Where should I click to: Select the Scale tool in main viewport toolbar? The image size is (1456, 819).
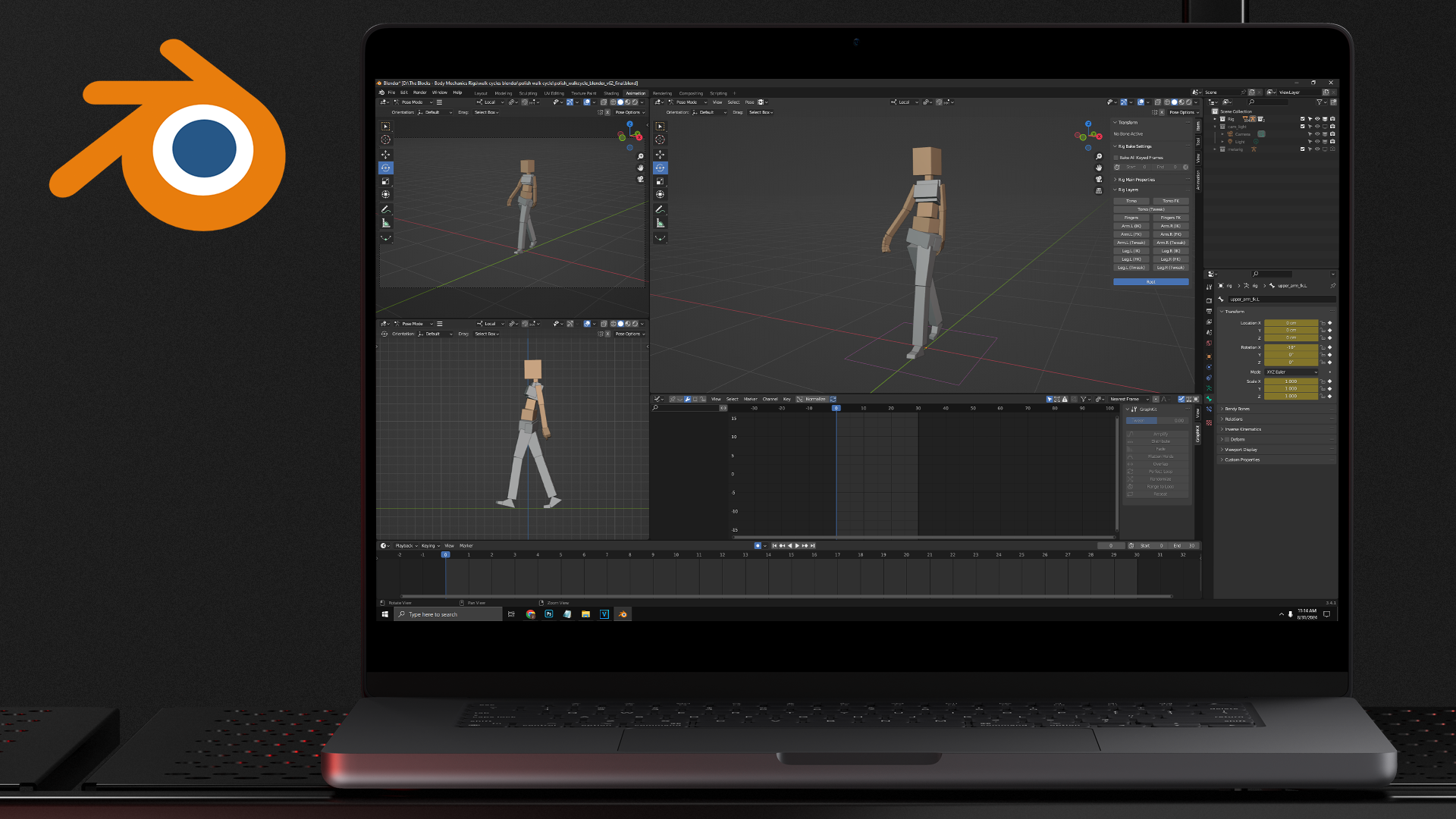[x=661, y=181]
